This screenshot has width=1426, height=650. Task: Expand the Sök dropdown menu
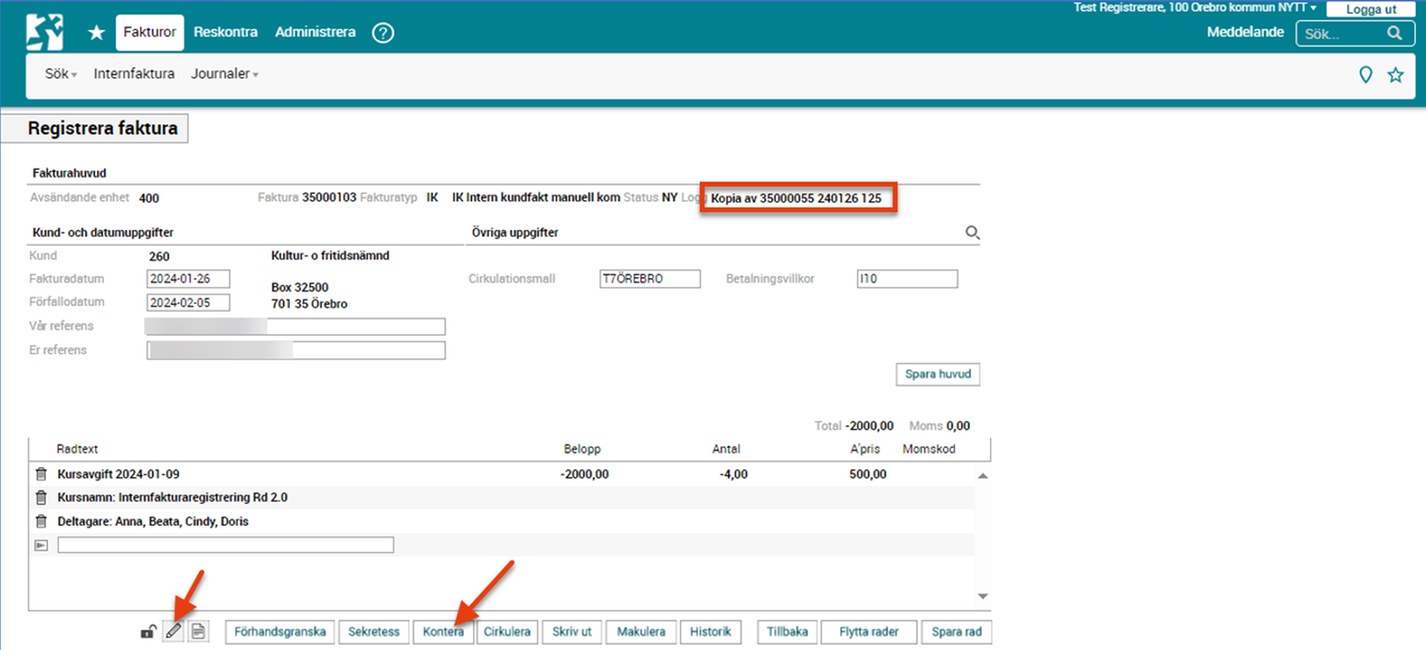[61, 74]
